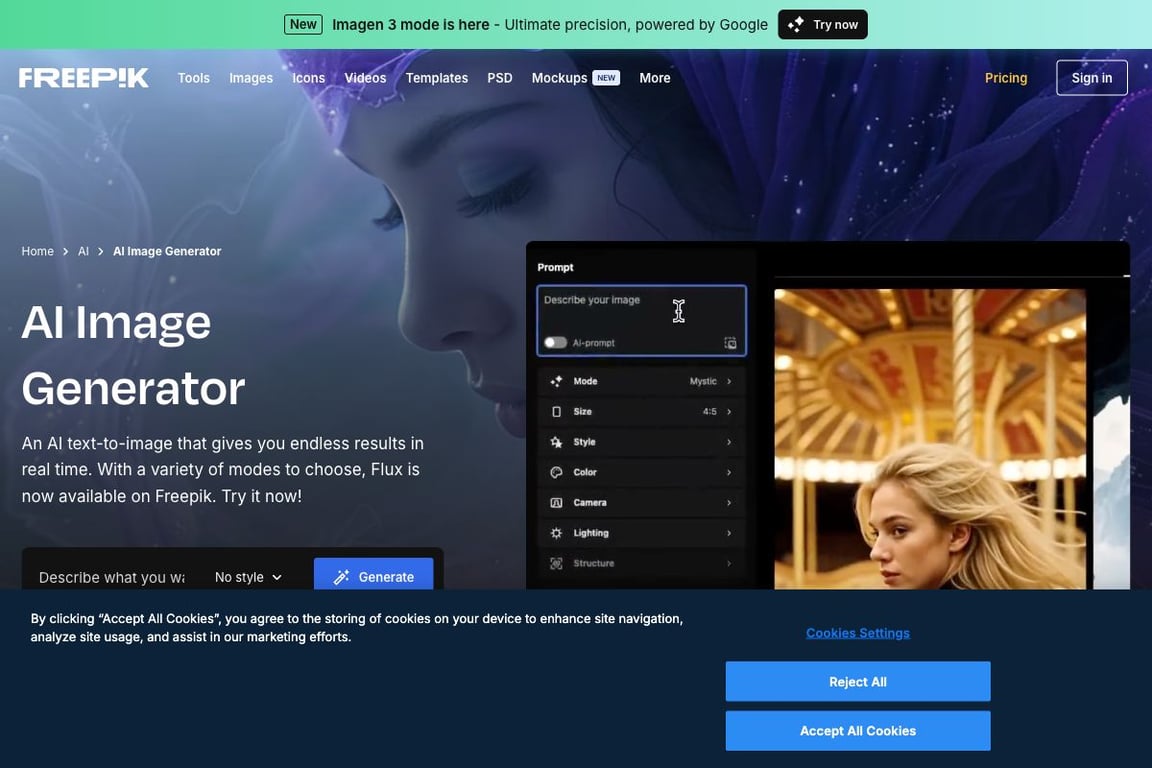Open the Videos menu

(x=365, y=78)
